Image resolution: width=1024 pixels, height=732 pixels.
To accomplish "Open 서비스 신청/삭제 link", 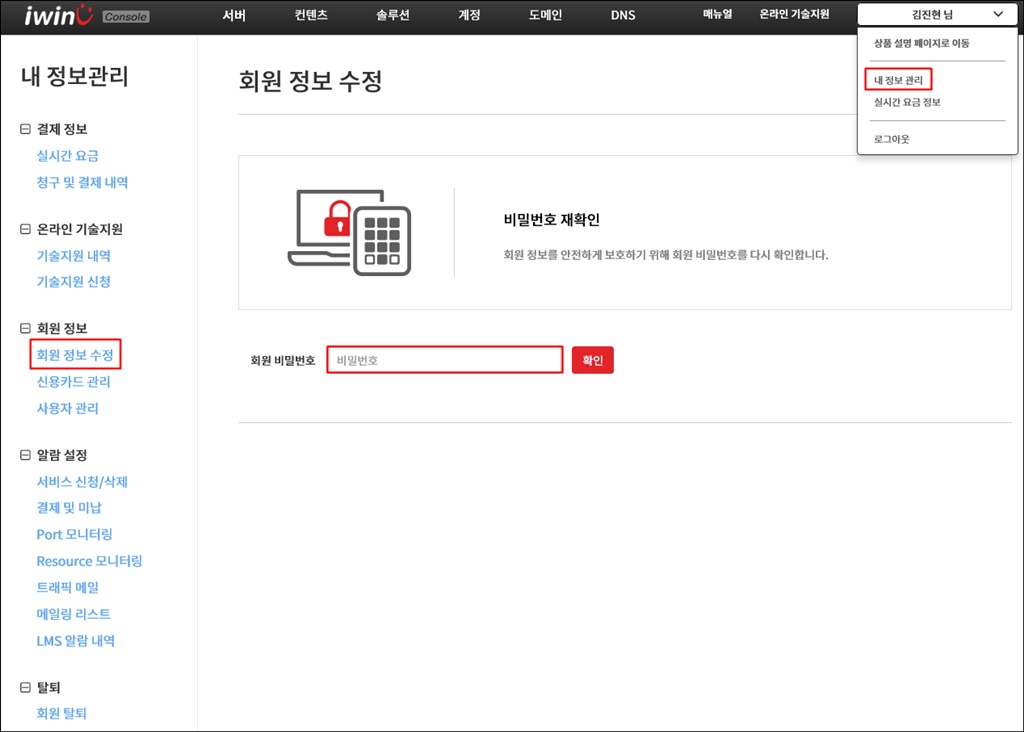I will 82,482.
